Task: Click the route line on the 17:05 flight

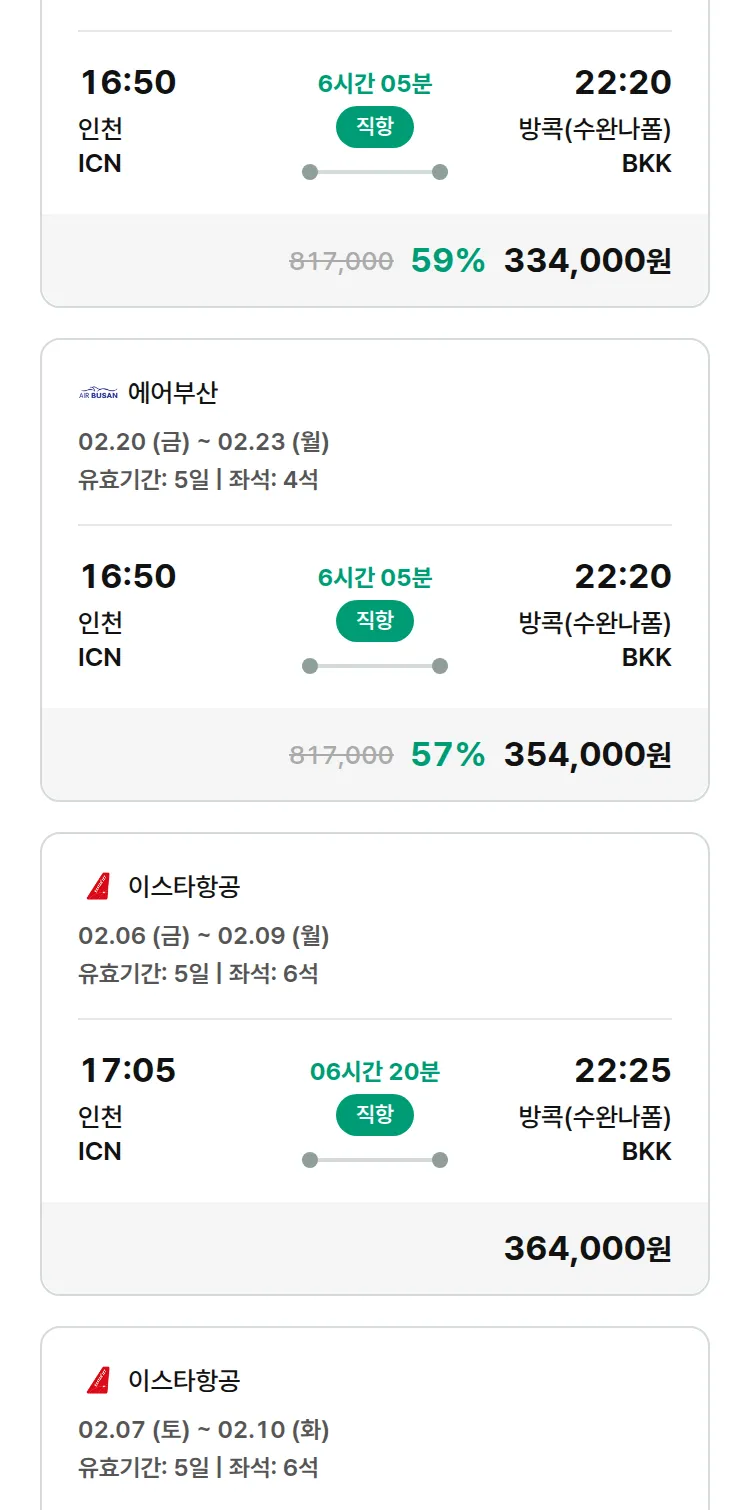Action: coord(375,1160)
